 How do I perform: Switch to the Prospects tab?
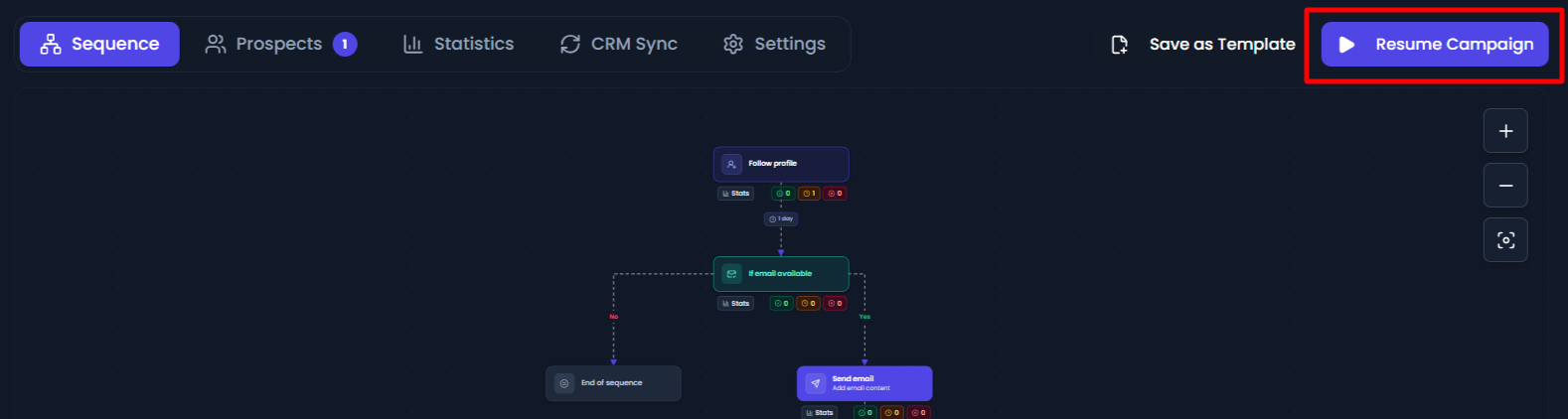[280, 45]
